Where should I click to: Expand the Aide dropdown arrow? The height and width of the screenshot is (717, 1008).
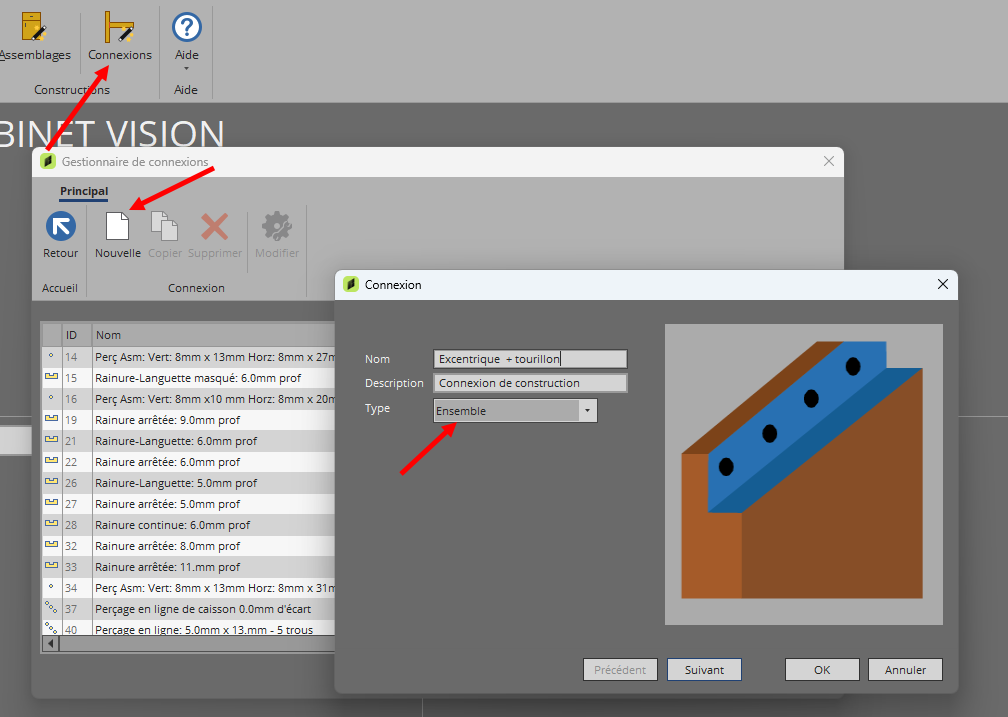pyautogui.click(x=186, y=69)
